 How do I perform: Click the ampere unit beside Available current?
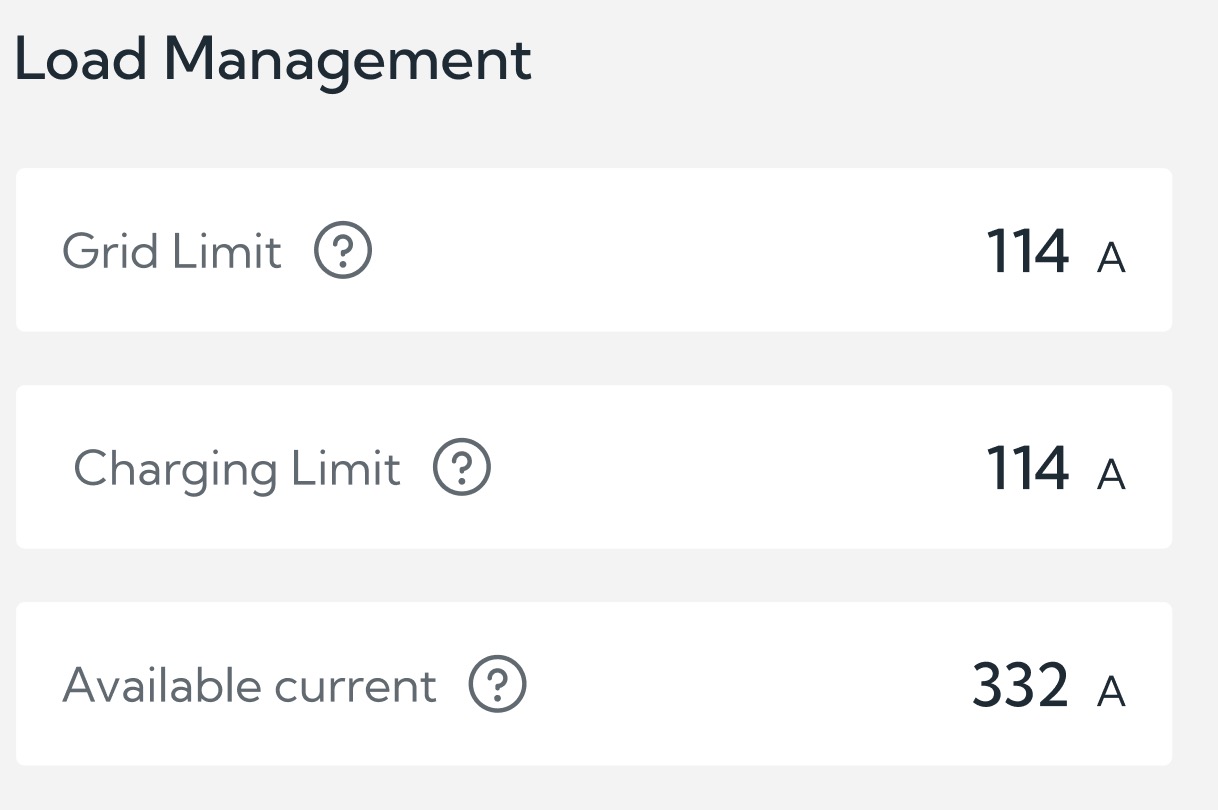click(1111, 692)
